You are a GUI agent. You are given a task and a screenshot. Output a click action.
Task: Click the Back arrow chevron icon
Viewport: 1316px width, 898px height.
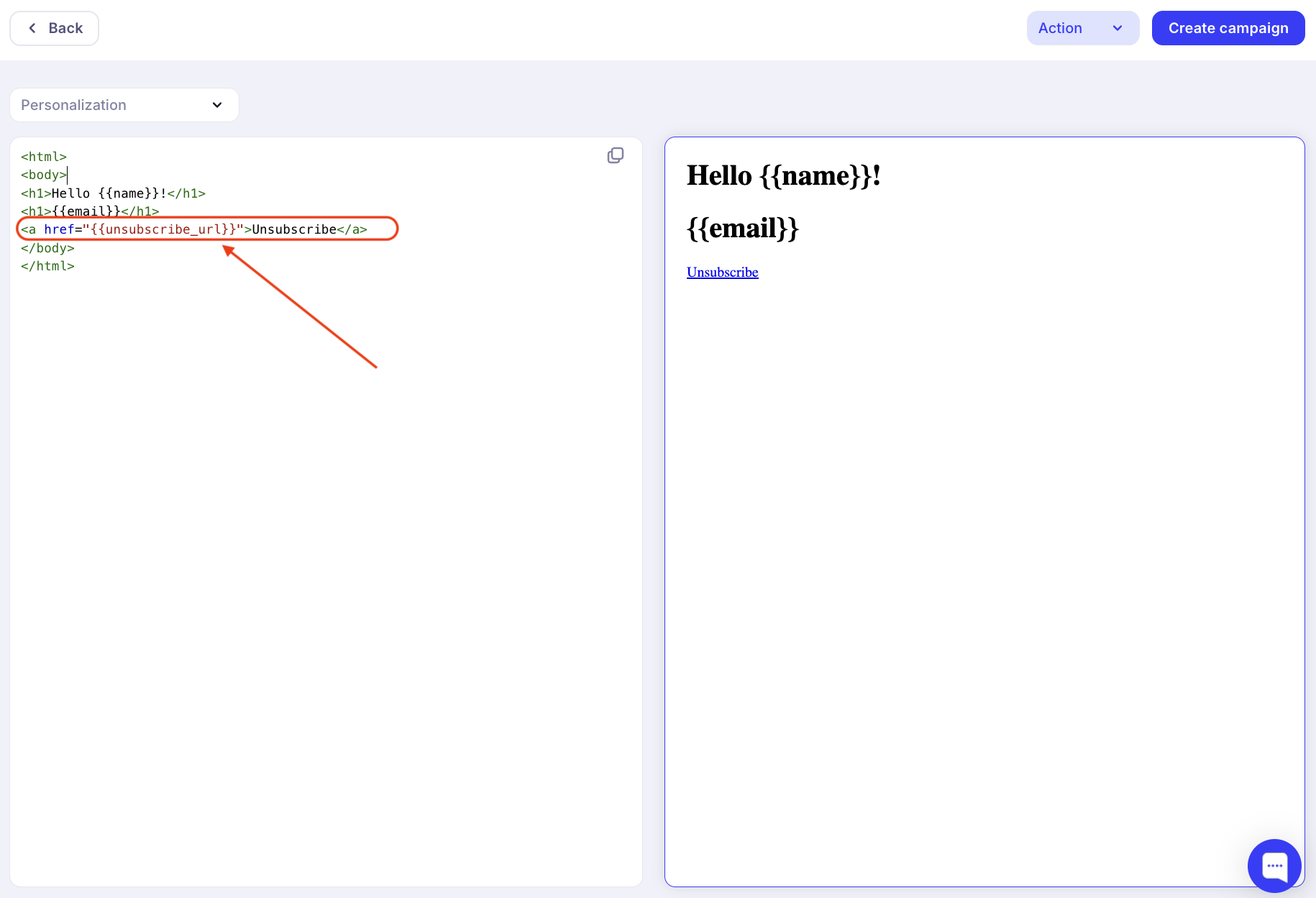pos(32,28)
